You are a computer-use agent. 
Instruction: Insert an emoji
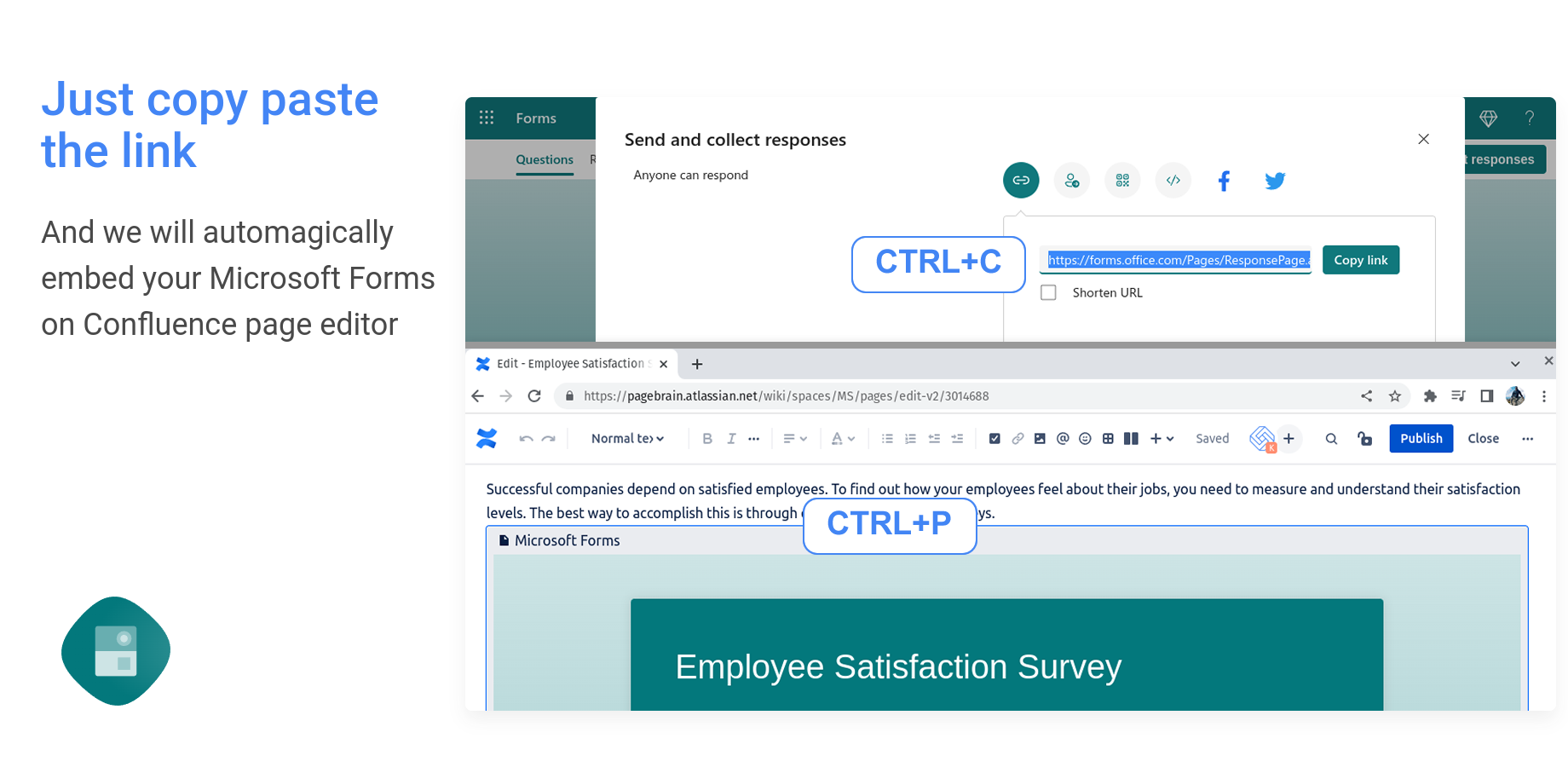click(1085, 439)
